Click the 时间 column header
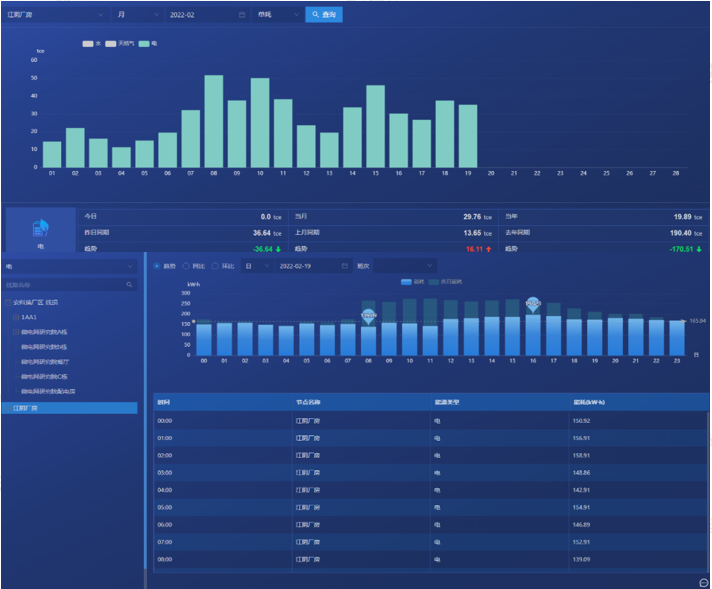712x589 pixels. click(x=164, y=401)
